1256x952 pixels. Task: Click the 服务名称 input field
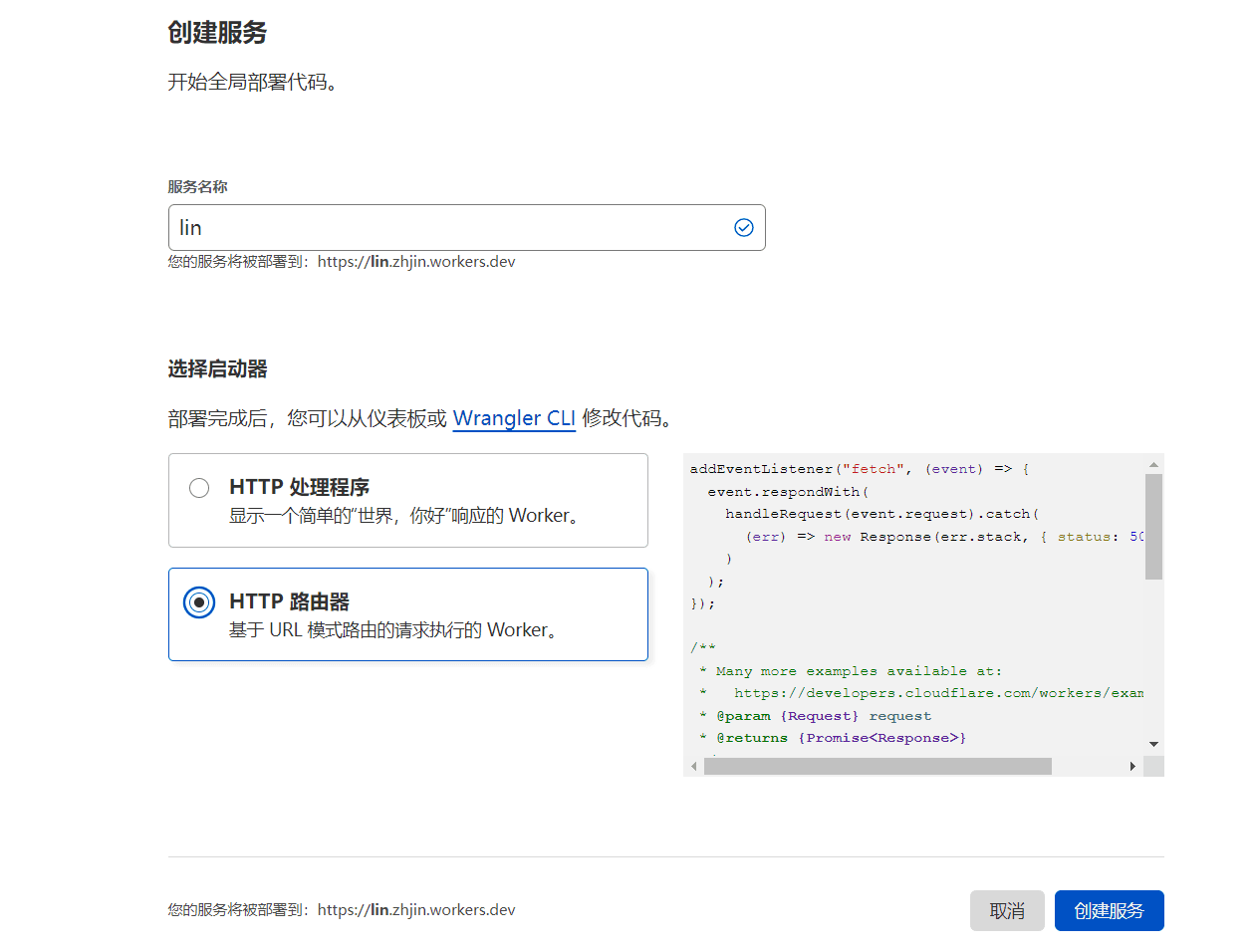[x=466, y=228]
